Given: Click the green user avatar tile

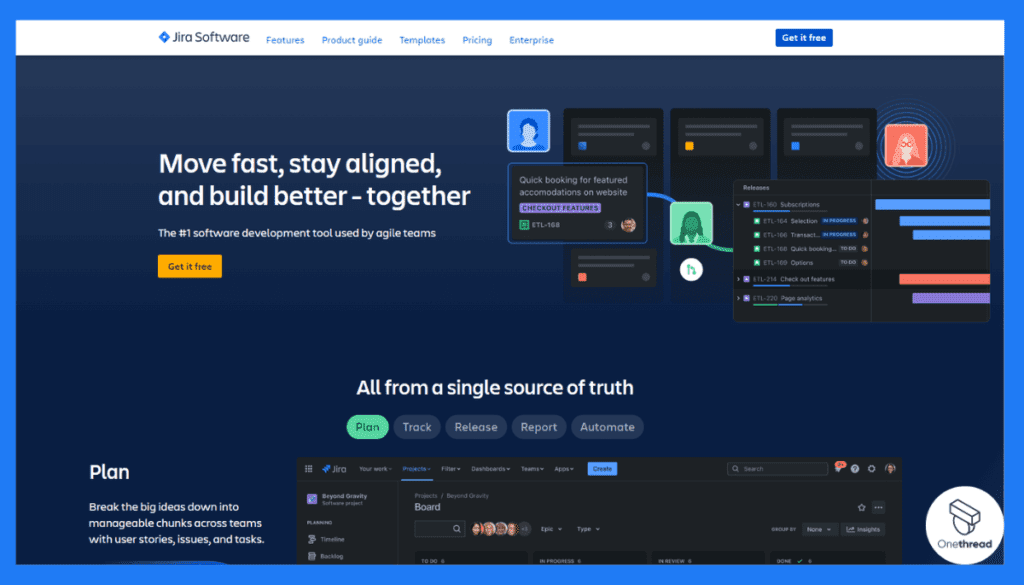Looking at the screenshot, I should [x=691, y=223].
